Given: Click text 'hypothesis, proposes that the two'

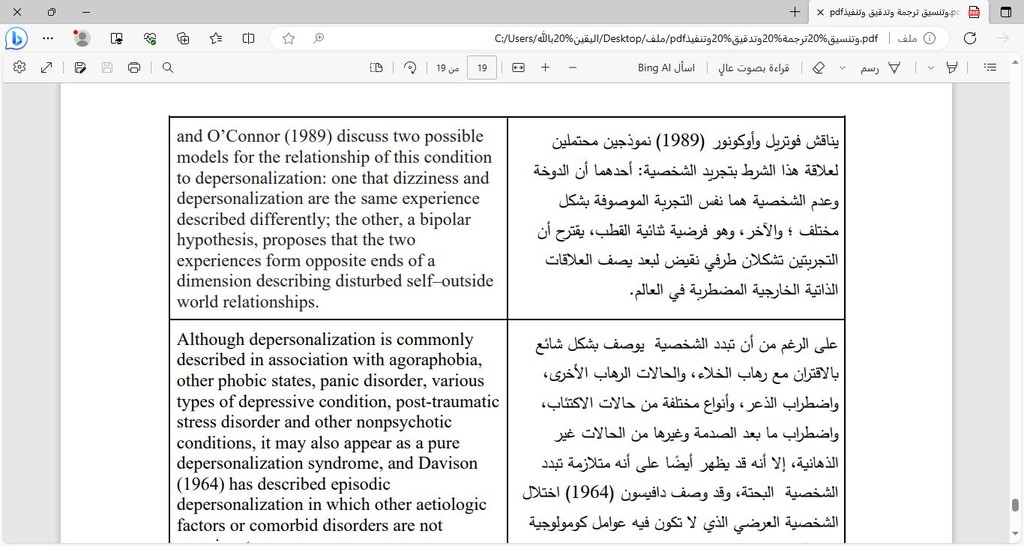Looking at the screenshot, I should pos(296,240).
